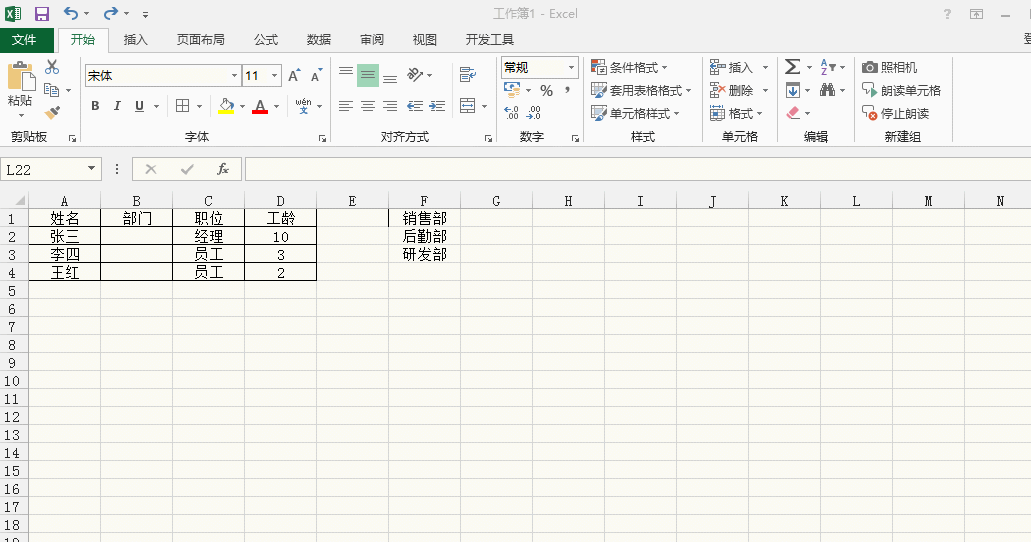This screenshot has width=1031, height=542.
Task: Toggle the Middle Align button
Action: [x=368, y=75]
